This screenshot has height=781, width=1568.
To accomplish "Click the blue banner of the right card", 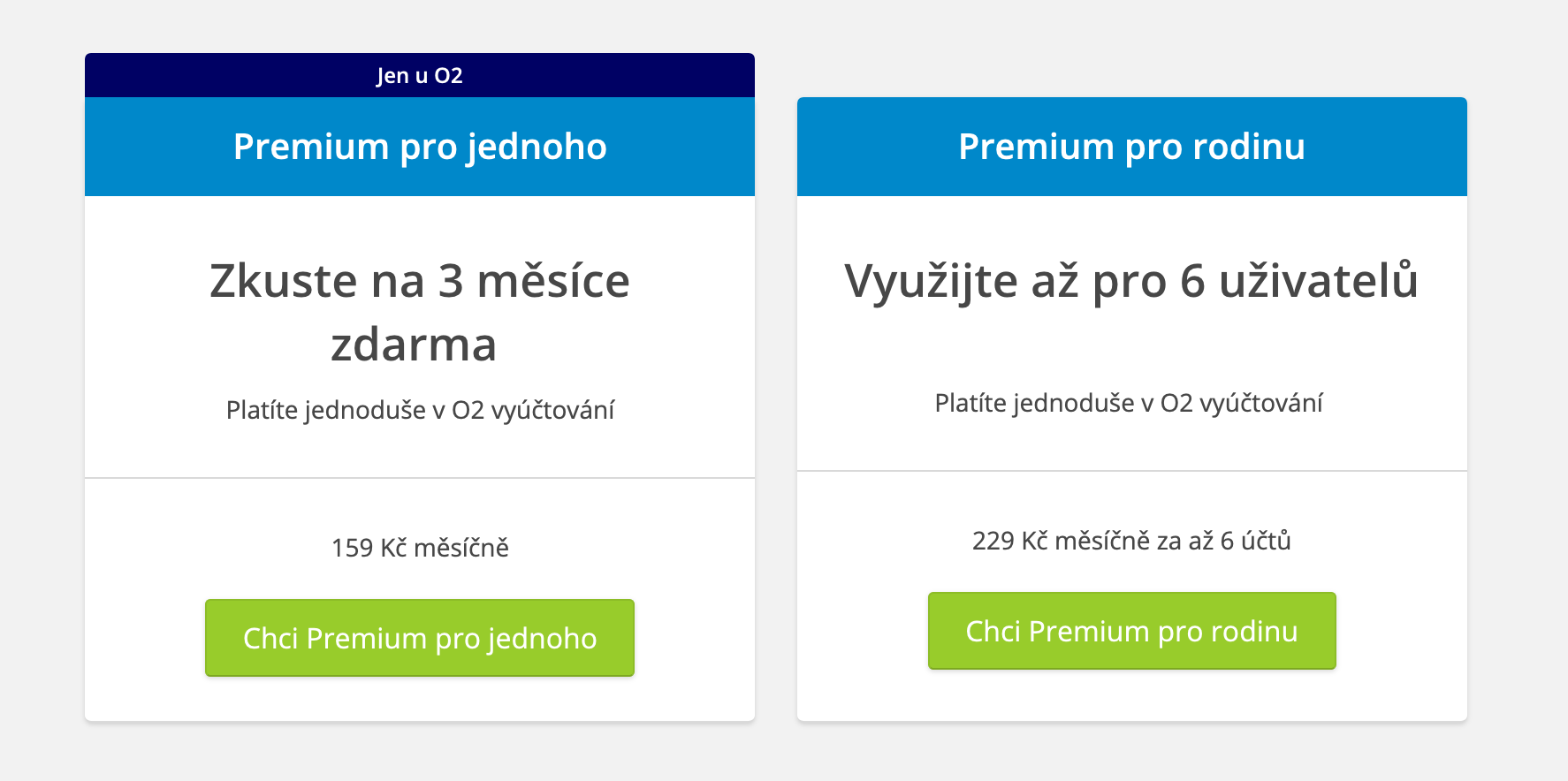I will pos(1131,146).
